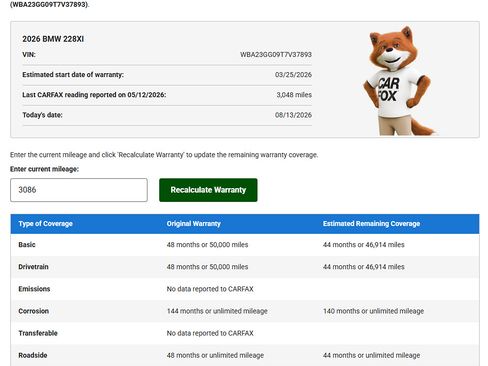
Task: Click the 'Enter current mileage:' label
Action: pyautogui.click(x=44, y=169)
